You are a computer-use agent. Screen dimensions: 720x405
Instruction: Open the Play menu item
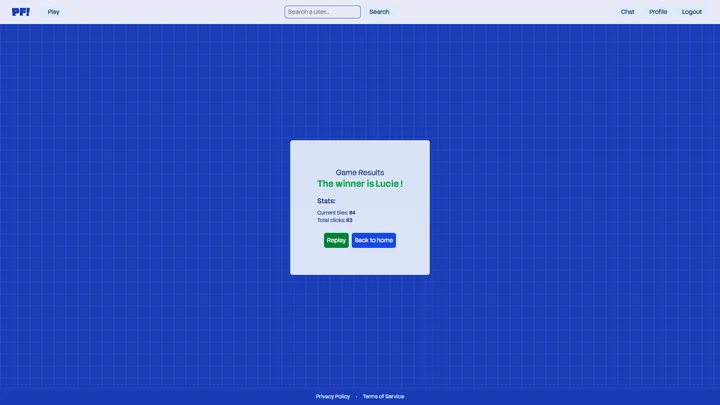(x=53, y=12)
